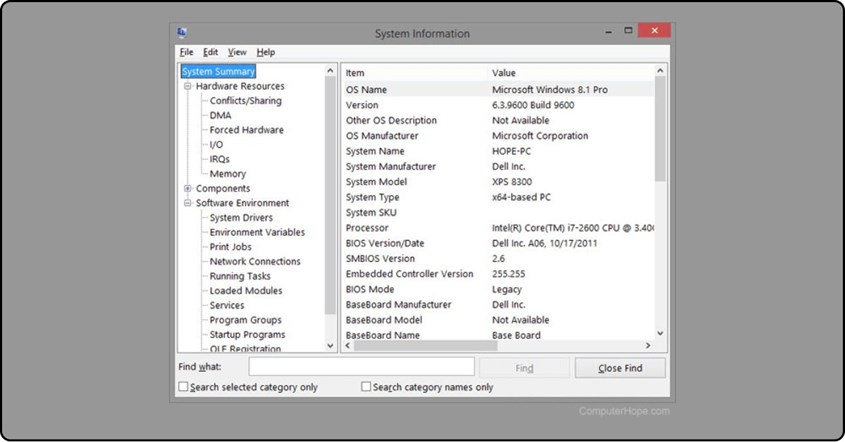Select the System SKU row

point(498,212)
